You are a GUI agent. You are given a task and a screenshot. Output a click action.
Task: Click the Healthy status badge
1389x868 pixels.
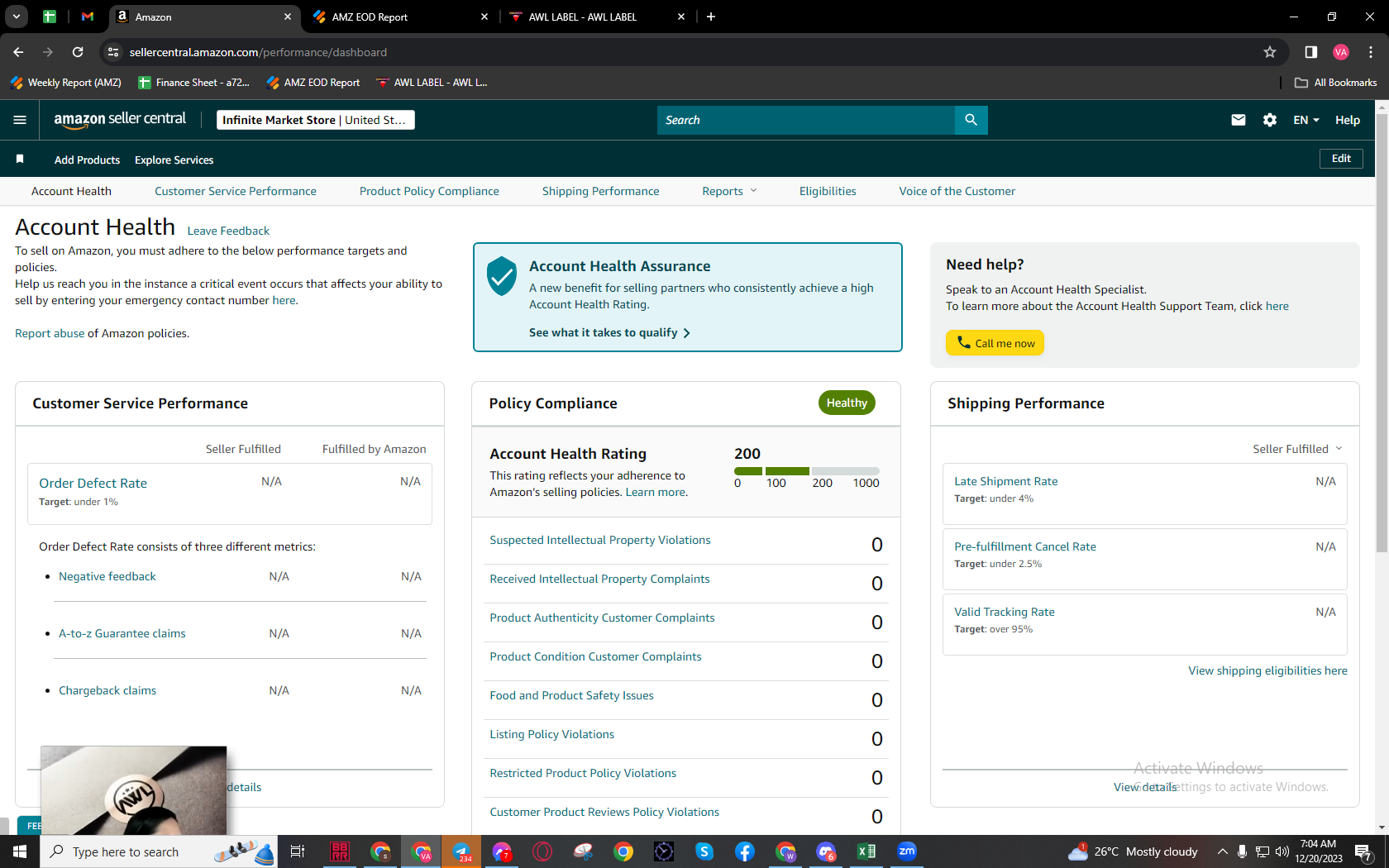tap(847, 403)
